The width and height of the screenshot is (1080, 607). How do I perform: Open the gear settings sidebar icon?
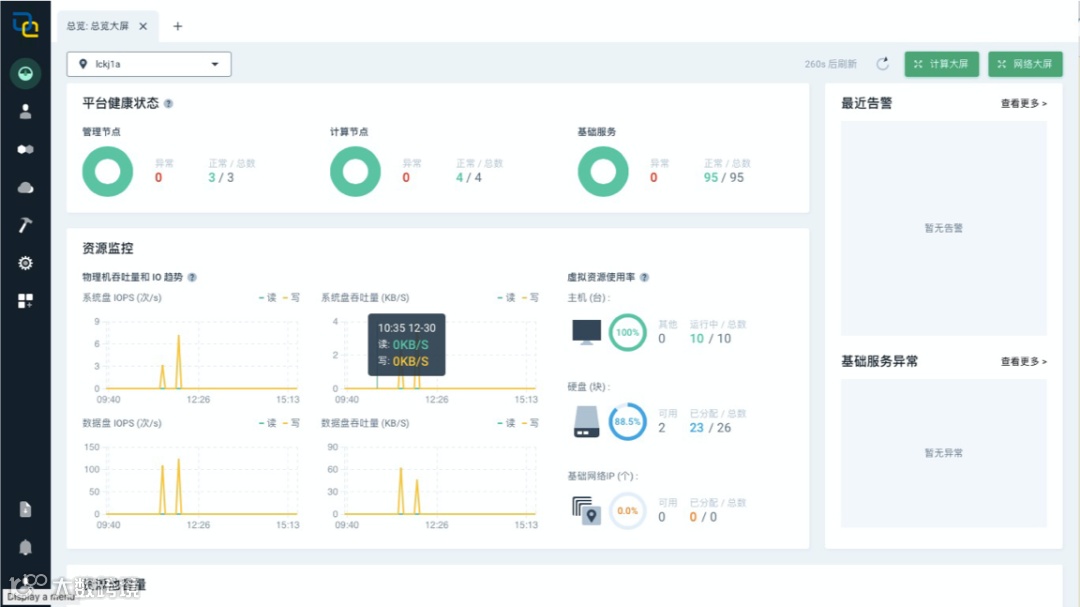(x=25, y=263)
